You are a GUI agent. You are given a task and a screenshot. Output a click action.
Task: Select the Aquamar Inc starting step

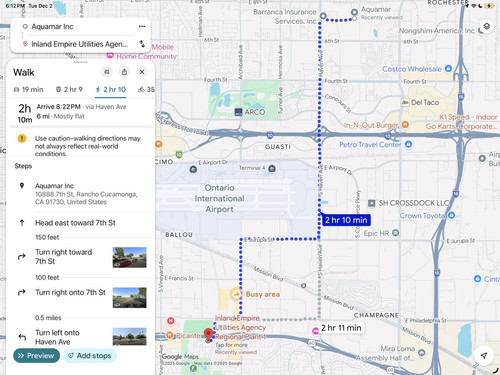(x=80, y=194)
